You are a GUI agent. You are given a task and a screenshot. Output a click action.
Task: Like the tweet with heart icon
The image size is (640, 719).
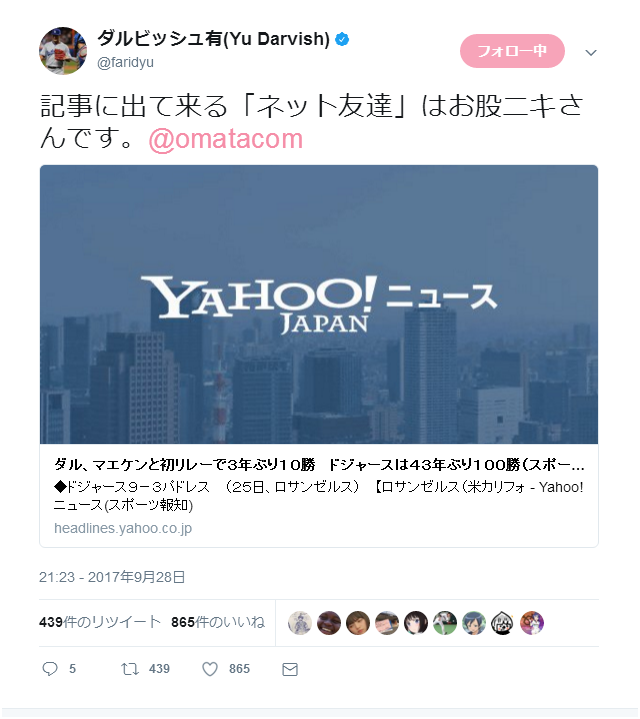[x=210, y=669]
